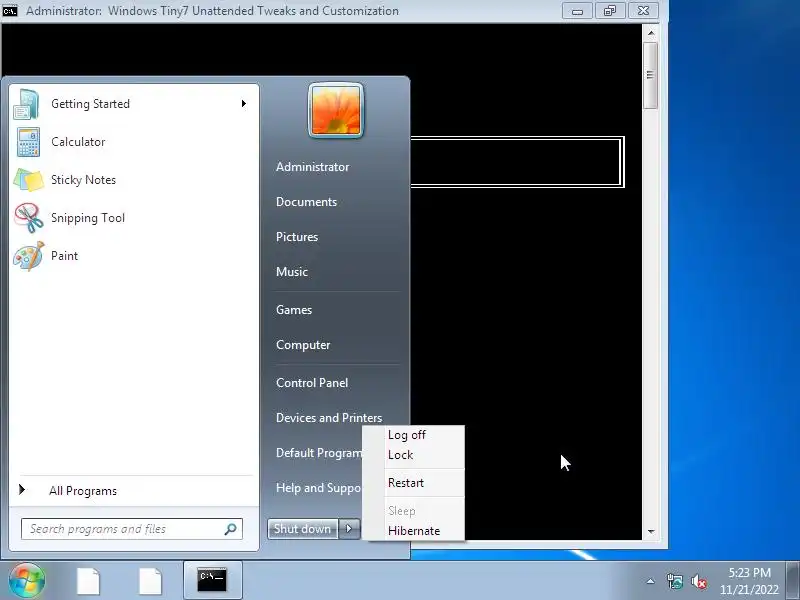Click the Calculator label text
The width and height of the screenshot is (800, 600).
click(78, 142)
